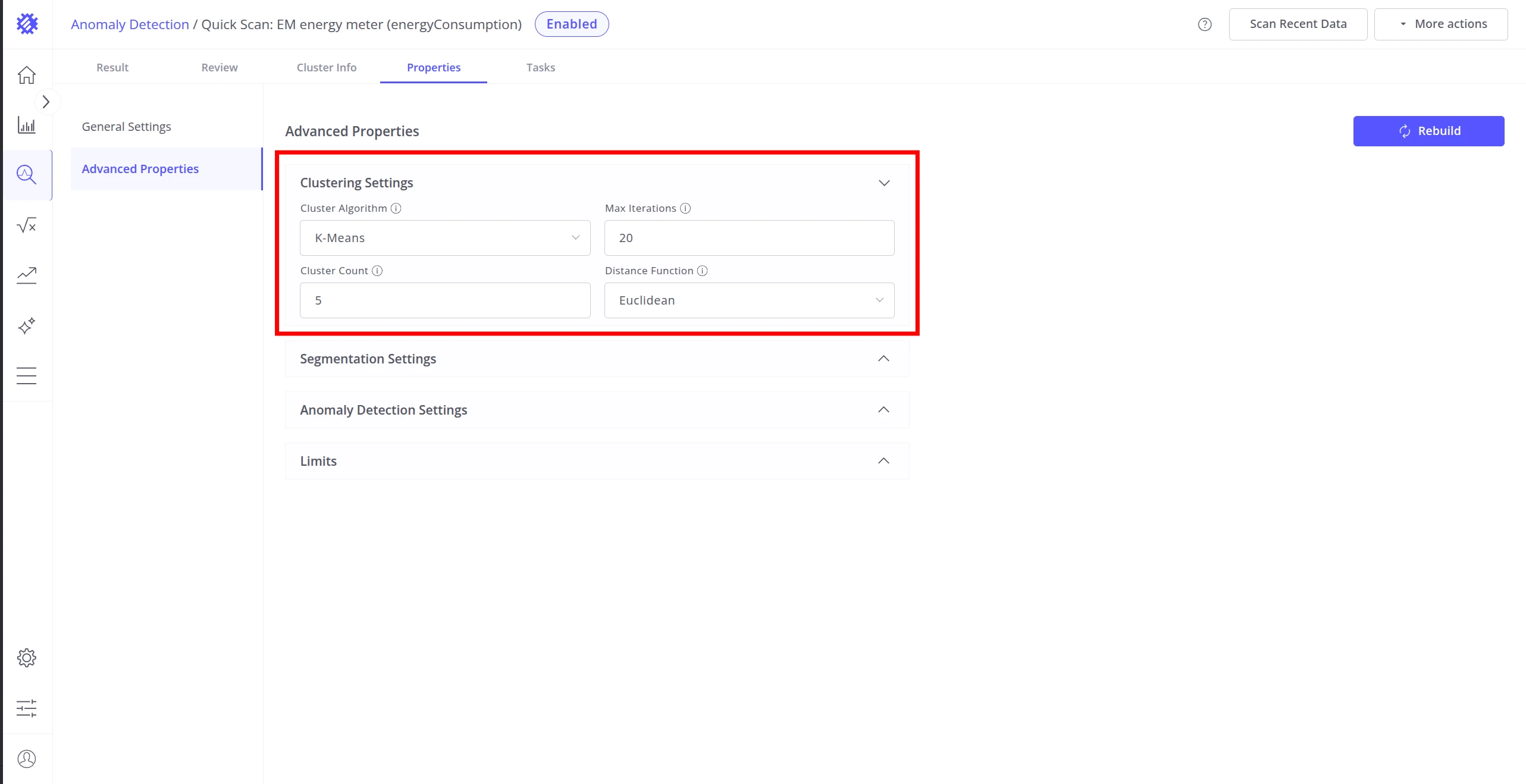Screen dimensions: 1526x784
Task: Expand the Segmentation Settings section
Action: point(597,359)
